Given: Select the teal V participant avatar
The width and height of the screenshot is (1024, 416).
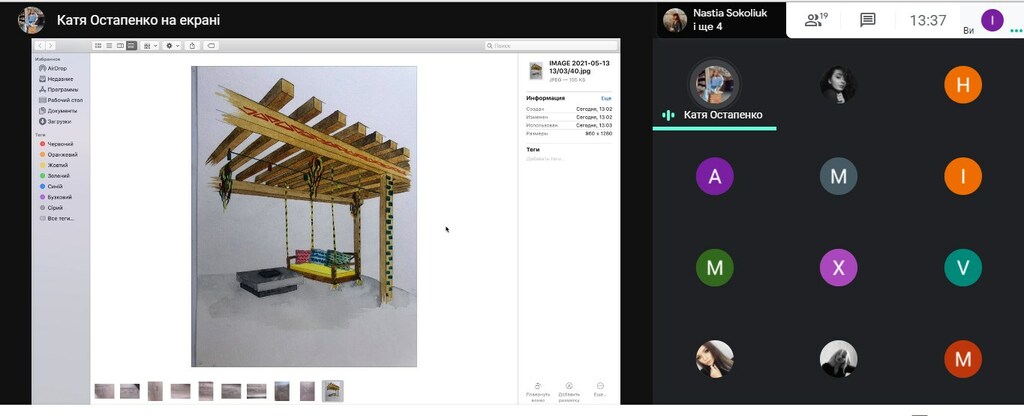Looking at the screenshot, I should (x=963, y=268).
